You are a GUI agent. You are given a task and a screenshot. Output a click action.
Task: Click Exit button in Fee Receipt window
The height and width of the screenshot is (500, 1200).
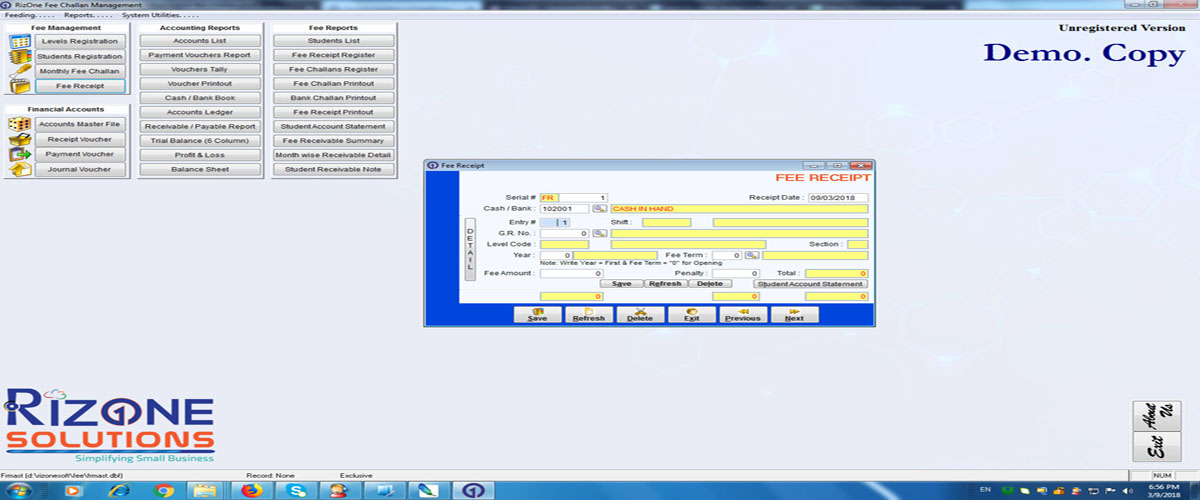(x=692, y=315)
